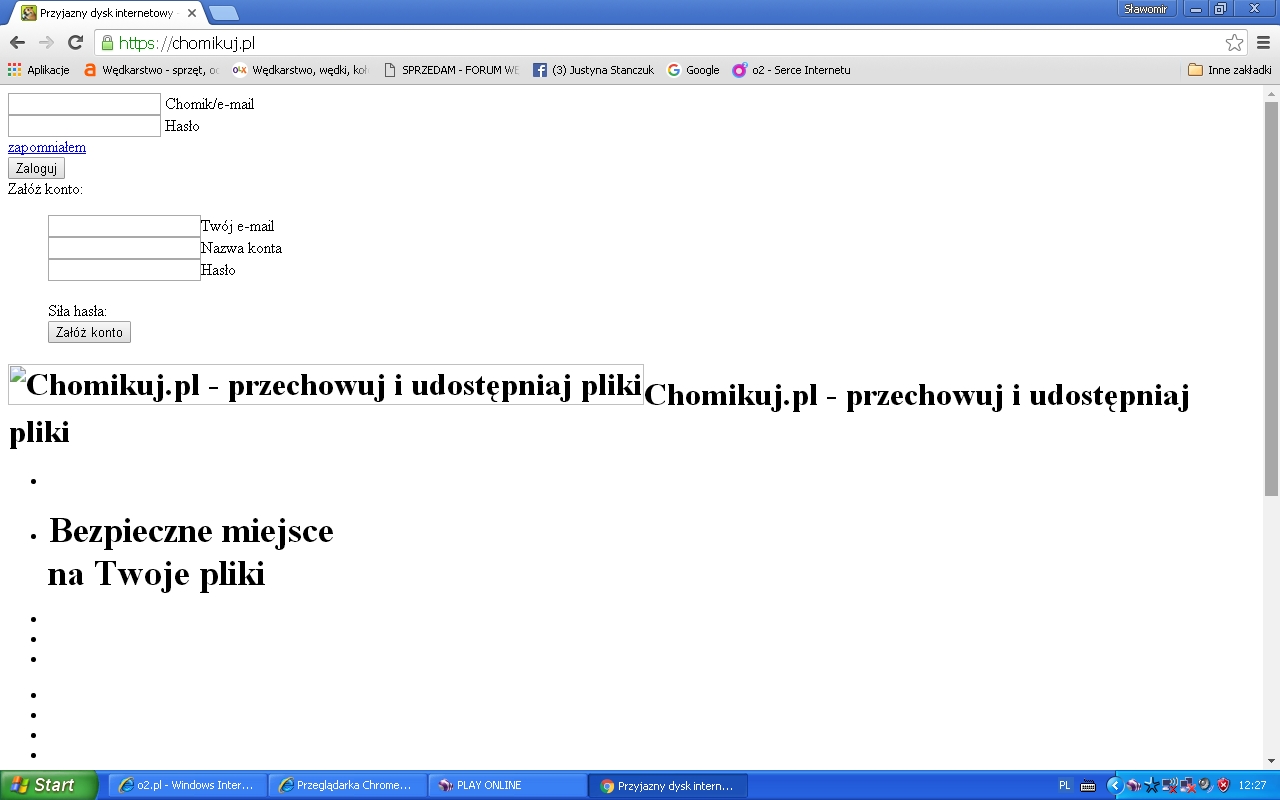Open the Google bookmark

click(x=694, y=70)
